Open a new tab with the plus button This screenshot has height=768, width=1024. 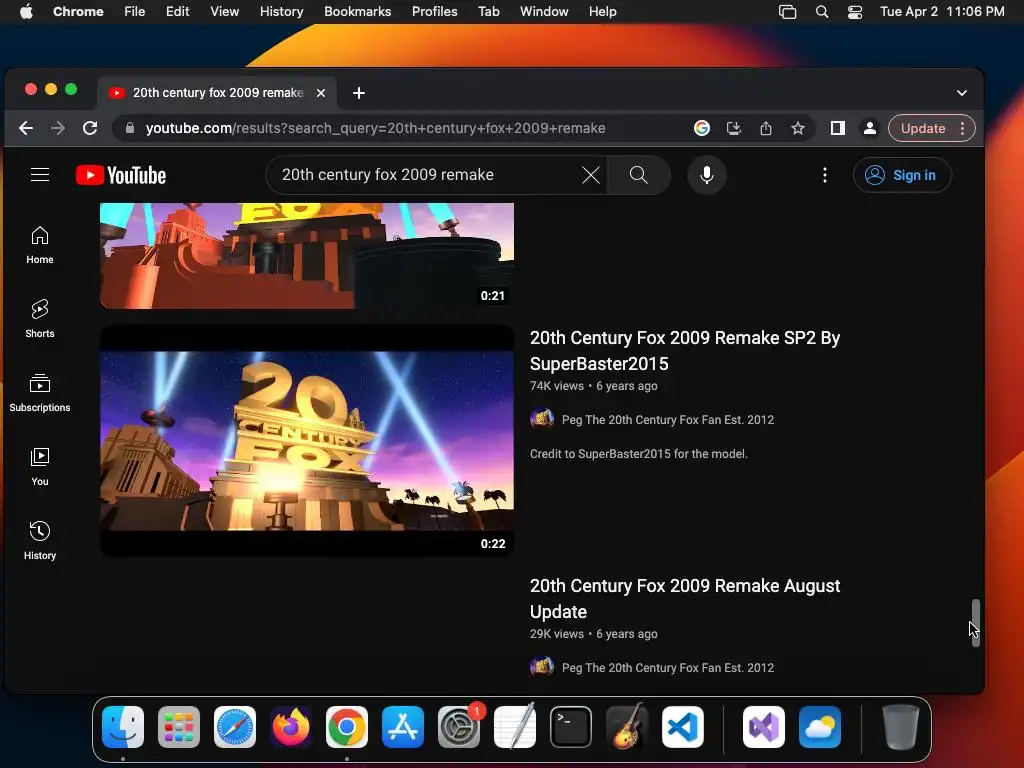pyautogui.click(x=359, y=93)
